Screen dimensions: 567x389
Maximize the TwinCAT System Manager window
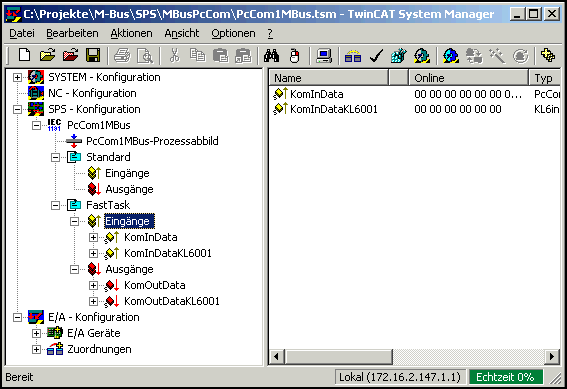(534, 14)
